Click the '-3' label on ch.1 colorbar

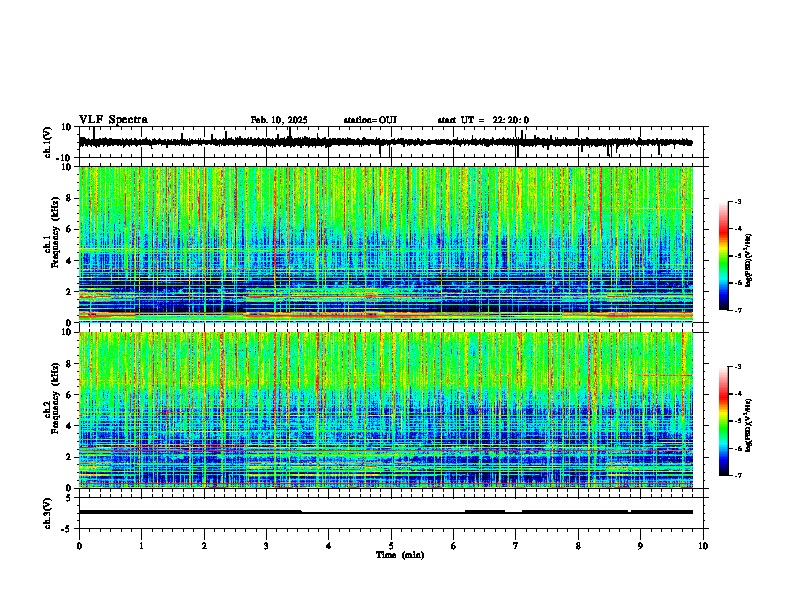[x=738, y=201]
